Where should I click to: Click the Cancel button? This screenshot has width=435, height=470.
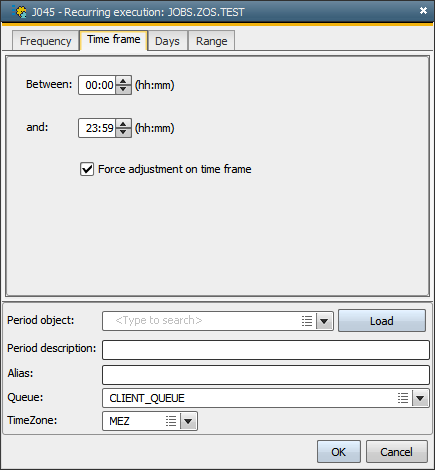[397, 452]
